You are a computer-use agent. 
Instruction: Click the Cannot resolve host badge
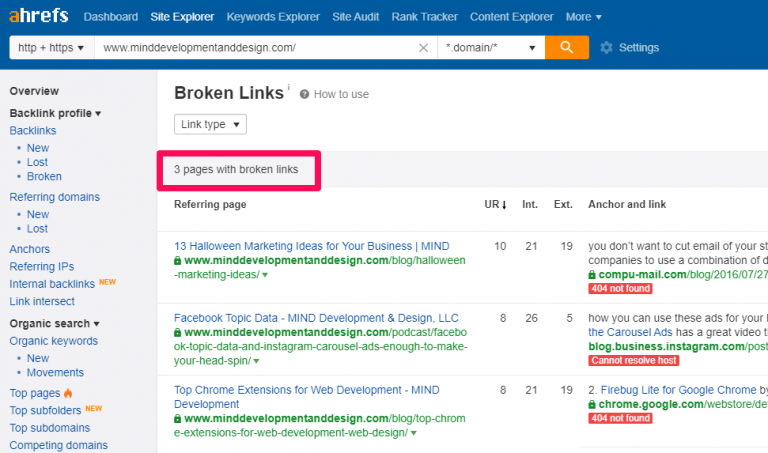634,361
